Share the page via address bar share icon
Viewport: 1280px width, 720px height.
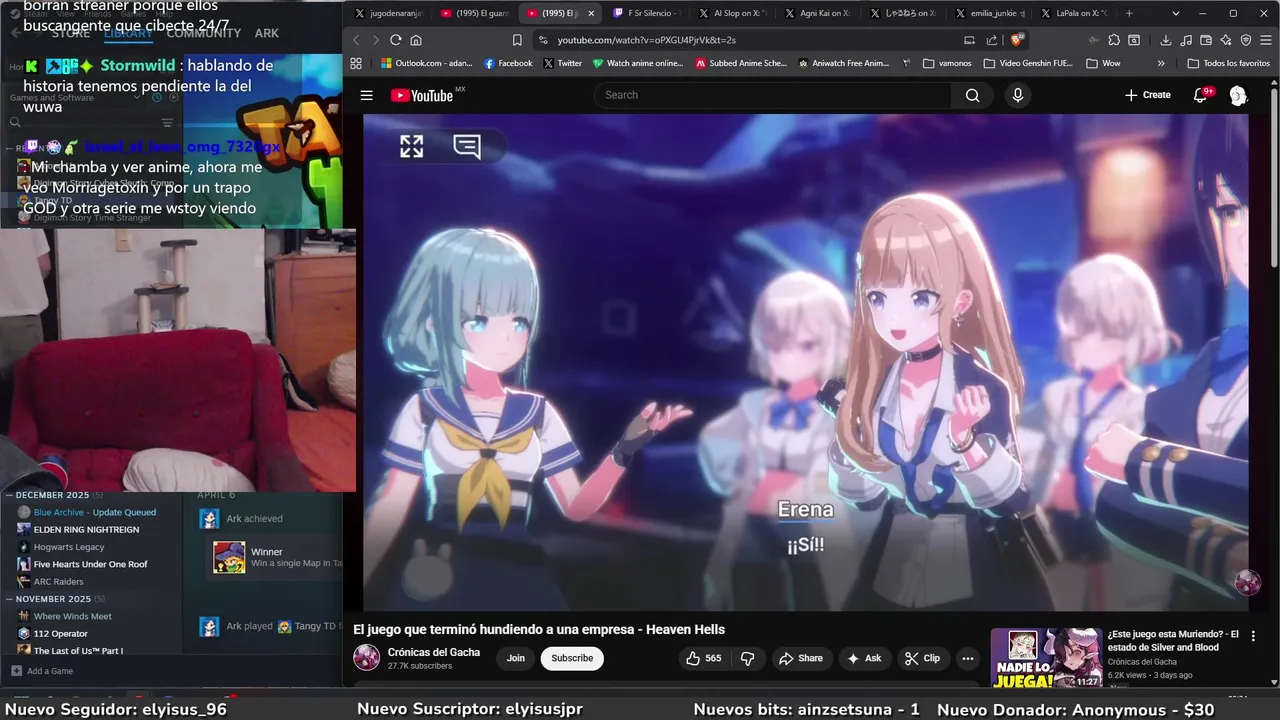click(992, 40)
